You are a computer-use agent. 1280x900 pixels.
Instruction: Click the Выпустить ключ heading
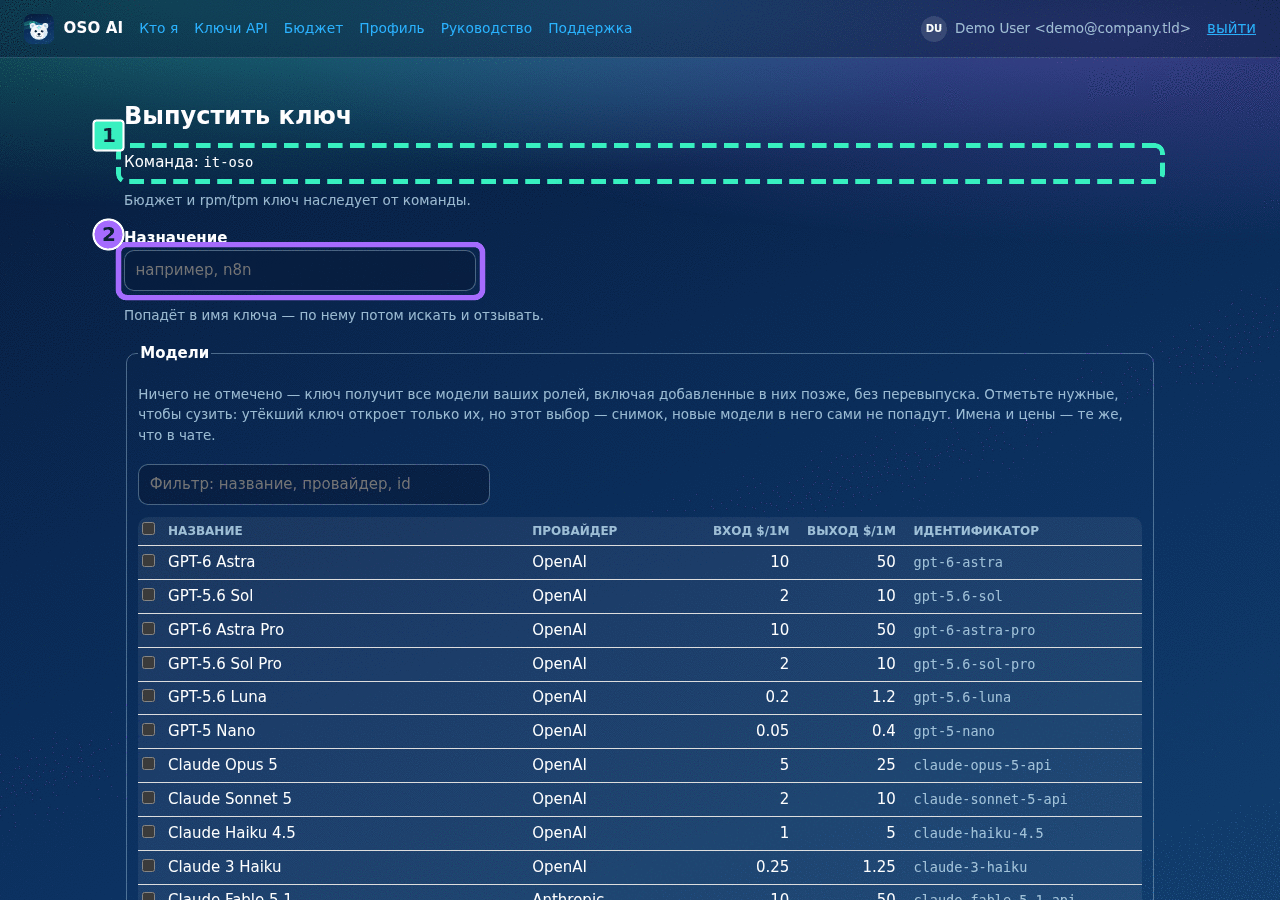pyautogui.click(x=238, y=115)
